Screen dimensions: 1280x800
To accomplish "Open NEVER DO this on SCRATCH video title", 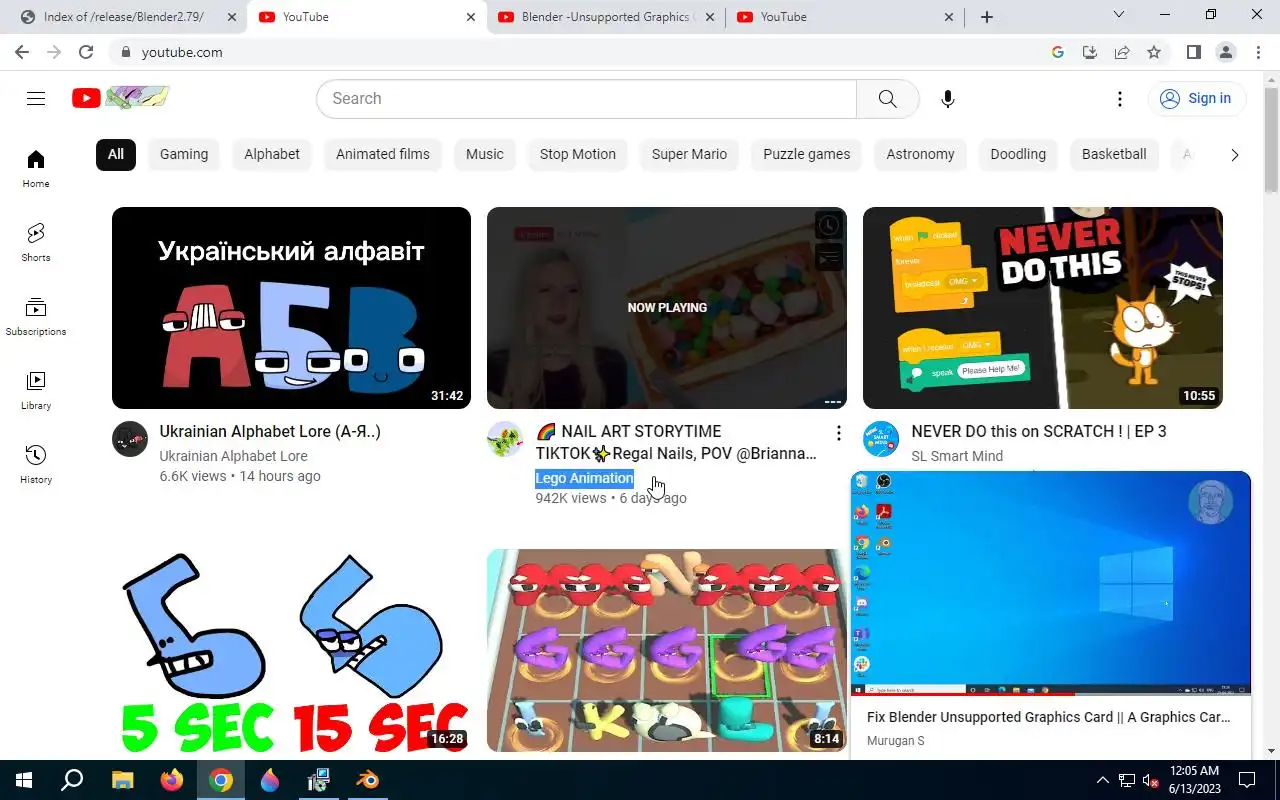I will click(1039, 431).
